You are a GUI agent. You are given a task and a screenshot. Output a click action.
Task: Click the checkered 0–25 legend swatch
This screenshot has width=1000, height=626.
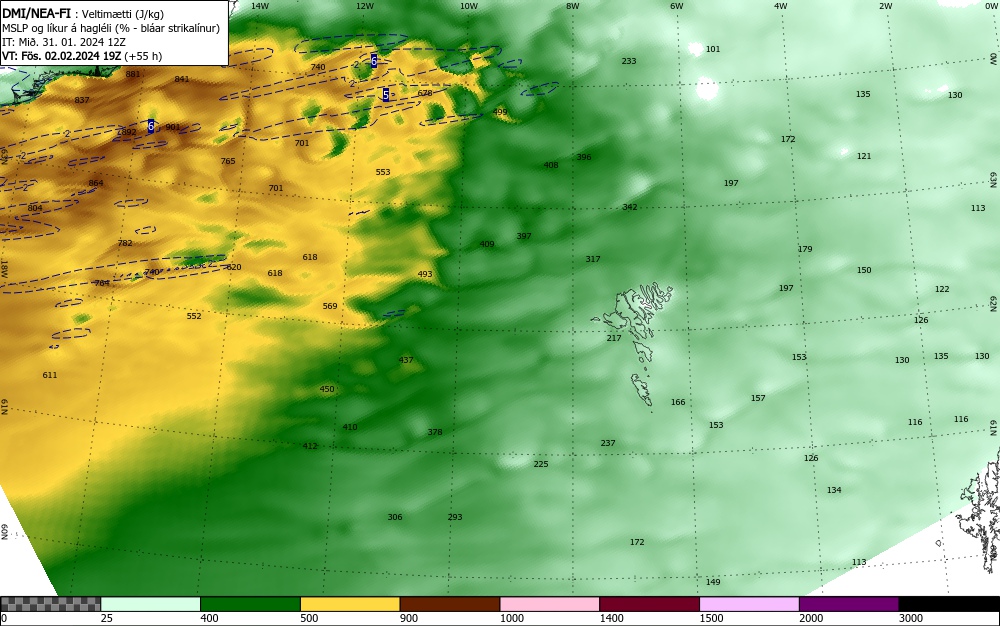[x=50, y=604]
